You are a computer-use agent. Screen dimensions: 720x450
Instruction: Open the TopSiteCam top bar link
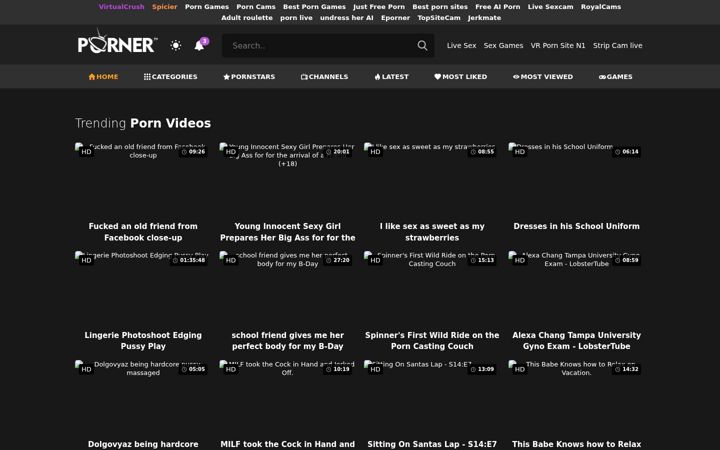(439, 18)
